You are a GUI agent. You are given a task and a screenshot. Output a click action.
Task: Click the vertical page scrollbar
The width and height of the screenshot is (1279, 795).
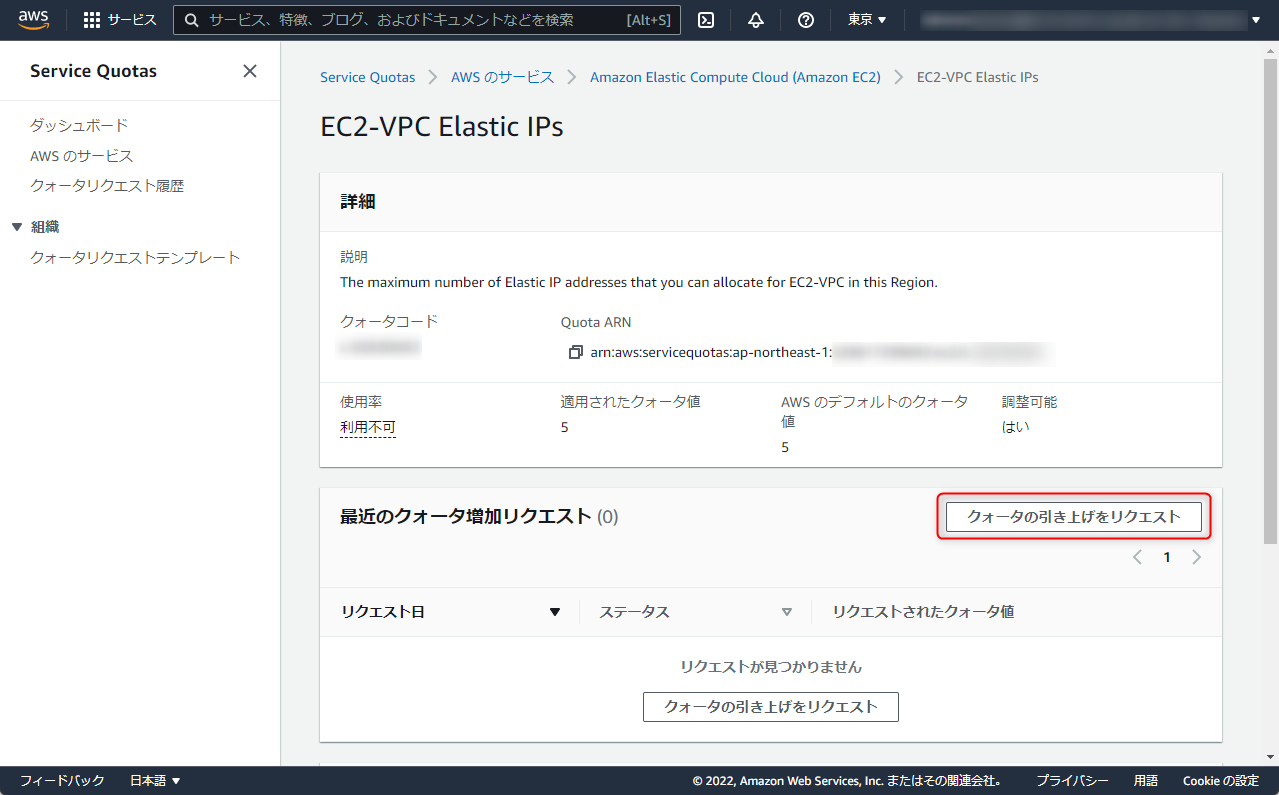pyautogui.click(x=1270, y=300)
